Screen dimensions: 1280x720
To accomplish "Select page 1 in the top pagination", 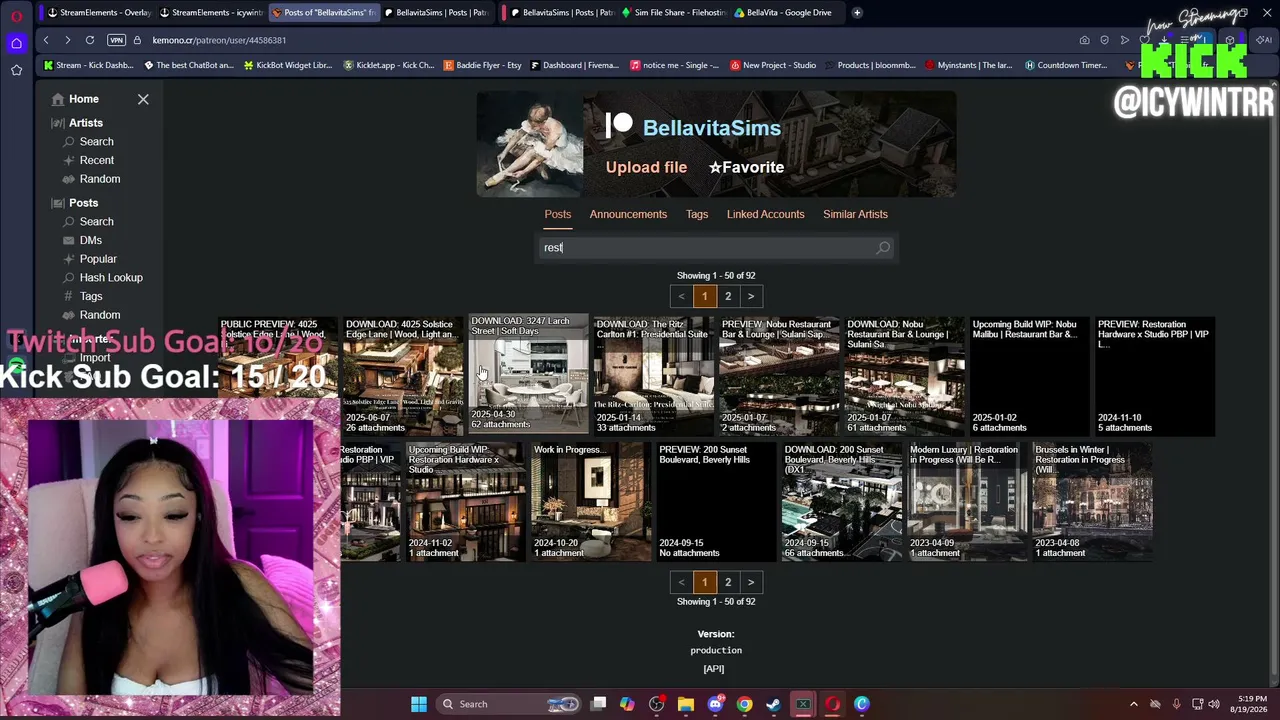I will [704, 296].
